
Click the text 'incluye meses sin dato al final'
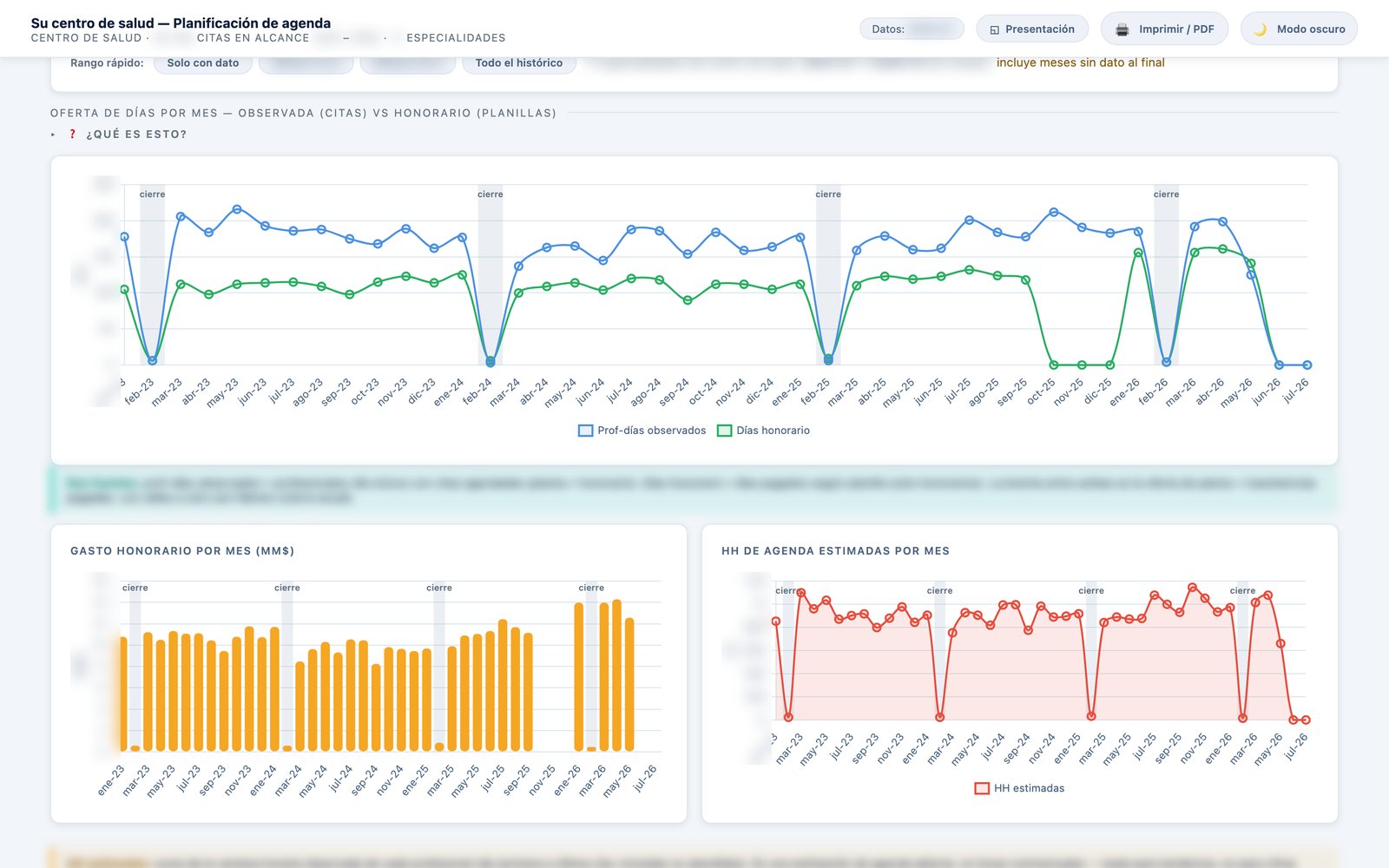(1081, 62)
